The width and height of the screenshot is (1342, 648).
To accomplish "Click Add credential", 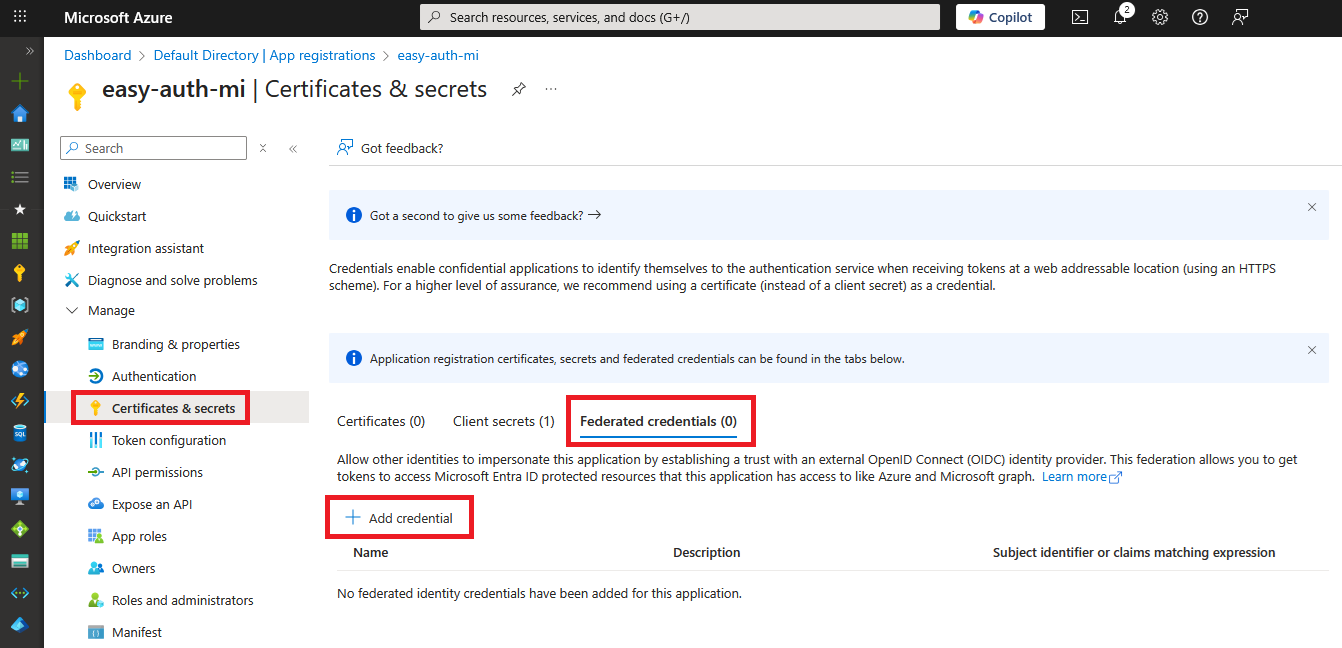I will (399, 518).
